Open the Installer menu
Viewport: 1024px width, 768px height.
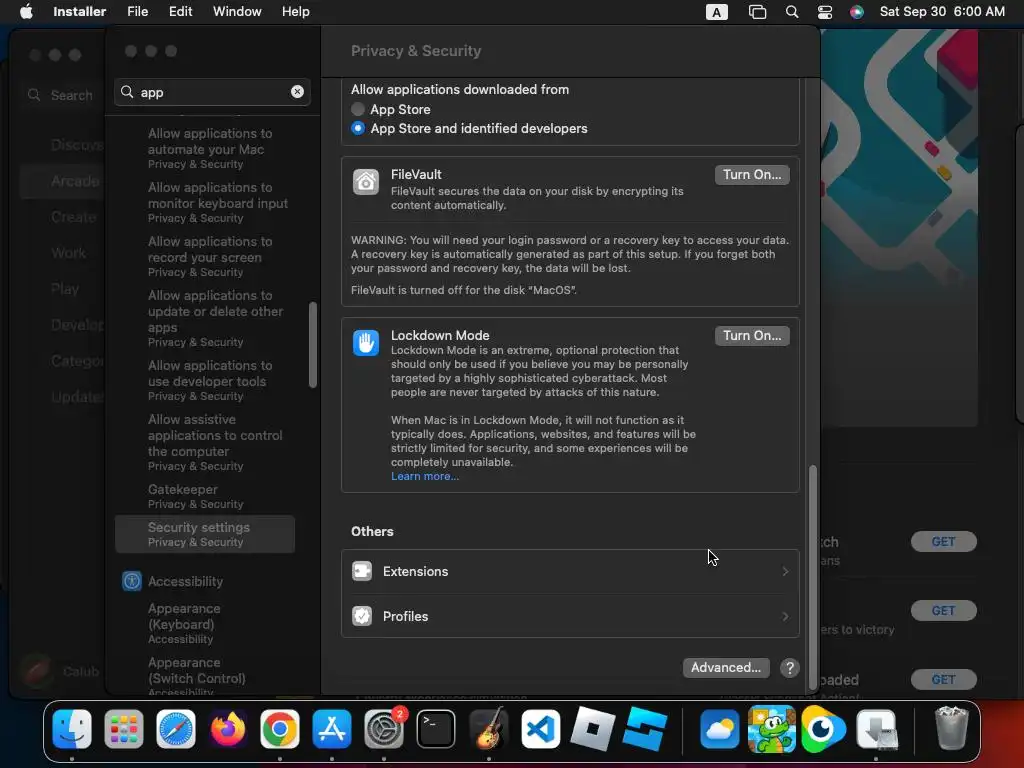[79, 12]
